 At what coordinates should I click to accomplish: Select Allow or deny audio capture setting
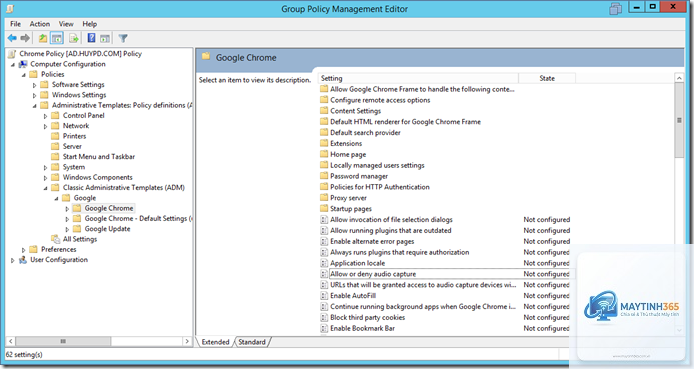point(373,274)
